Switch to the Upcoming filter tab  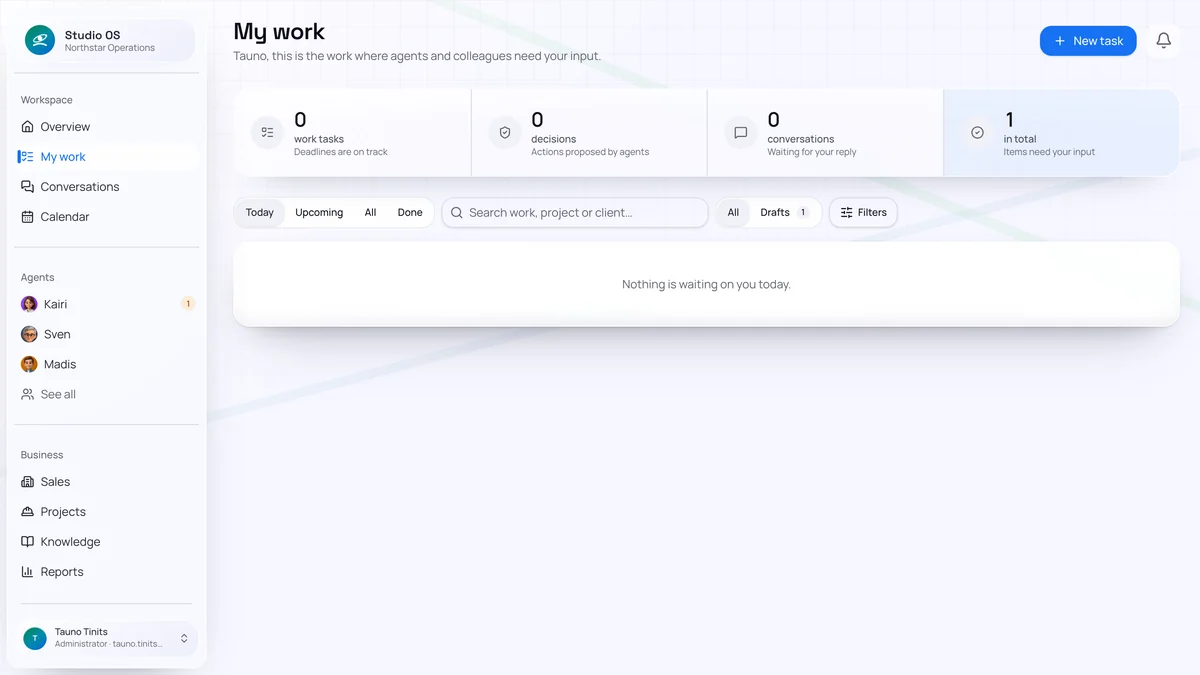319,212
